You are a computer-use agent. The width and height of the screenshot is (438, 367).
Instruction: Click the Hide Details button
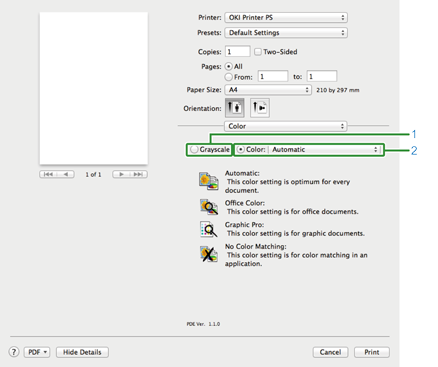(82, 352)
